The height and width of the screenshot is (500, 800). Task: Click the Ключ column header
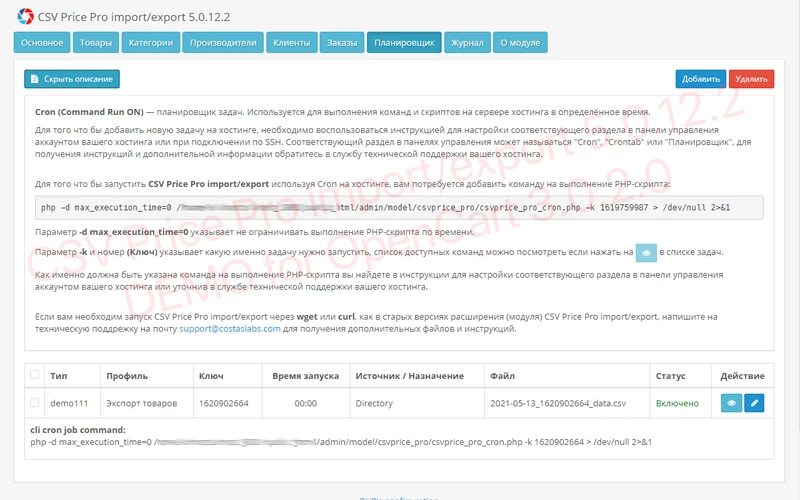point(211,376)
